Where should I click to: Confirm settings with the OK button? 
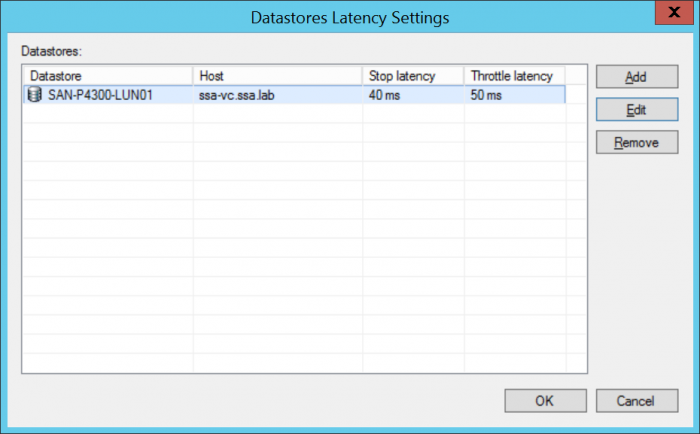coord(544,401)
